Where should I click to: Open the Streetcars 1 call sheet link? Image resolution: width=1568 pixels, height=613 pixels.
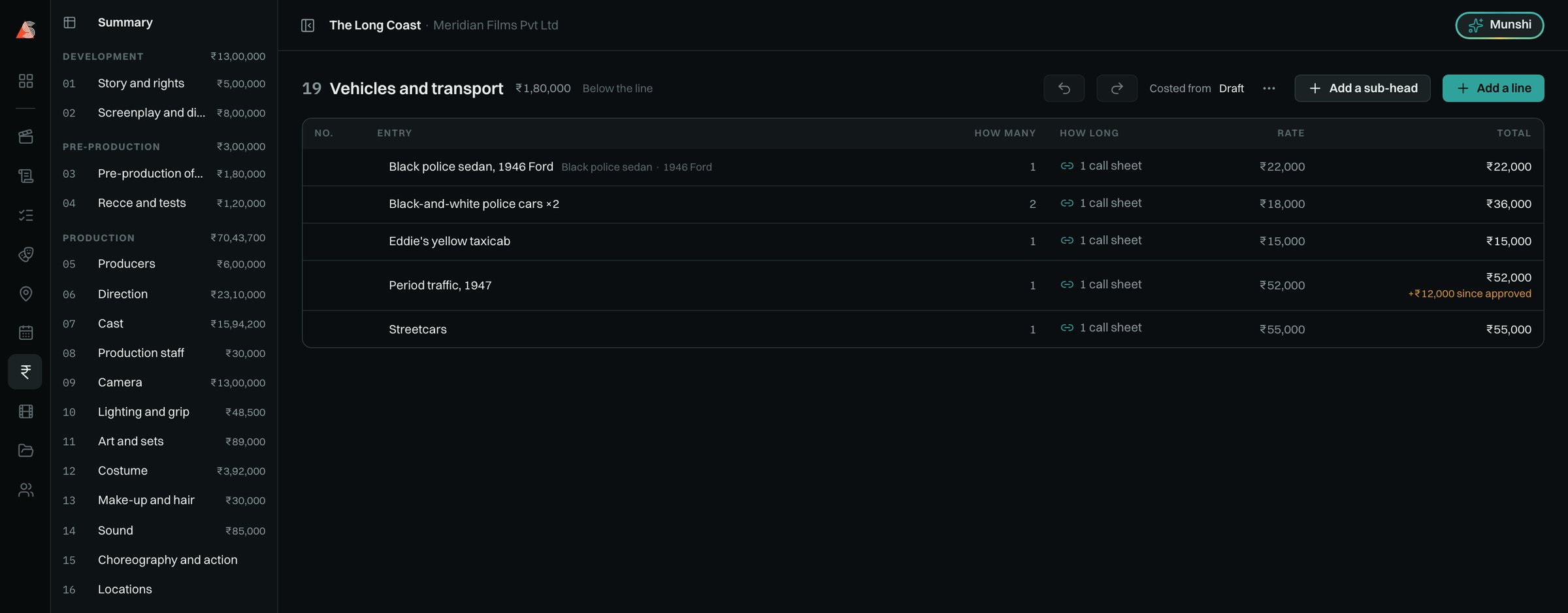(1101, 327)
